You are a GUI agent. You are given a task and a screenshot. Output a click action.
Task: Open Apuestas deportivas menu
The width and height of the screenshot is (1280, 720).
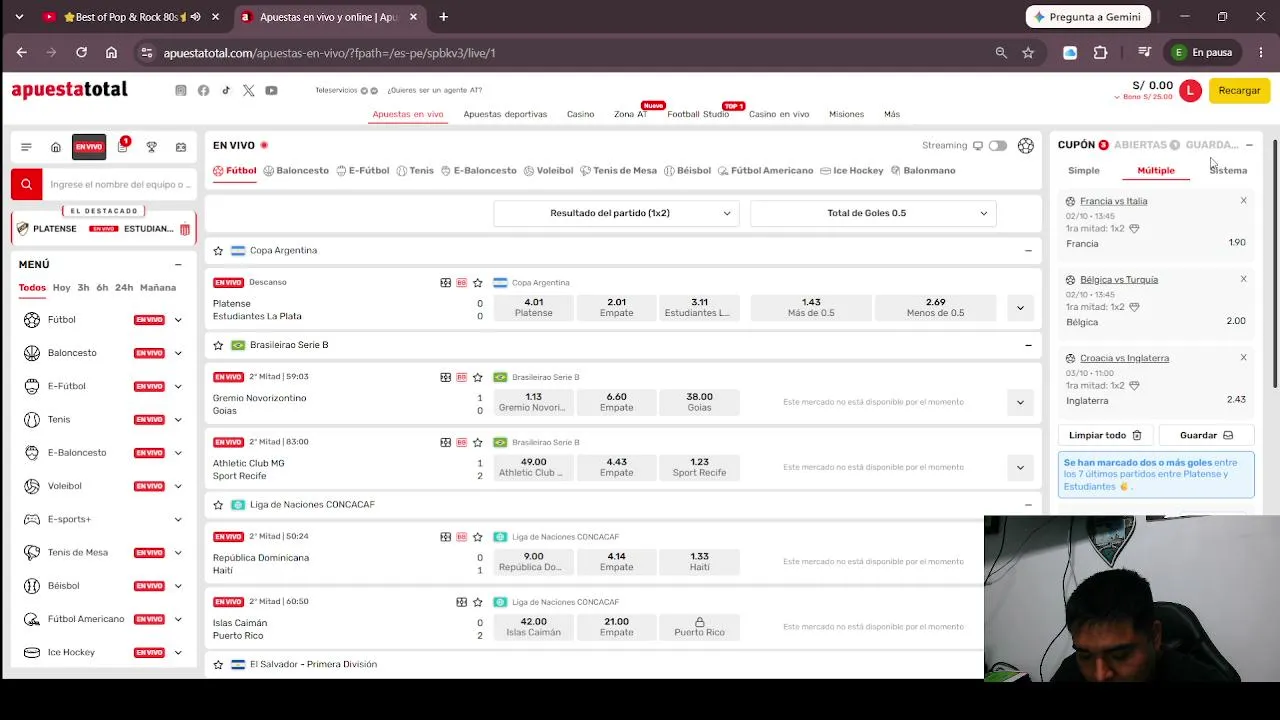click(505, 114)
